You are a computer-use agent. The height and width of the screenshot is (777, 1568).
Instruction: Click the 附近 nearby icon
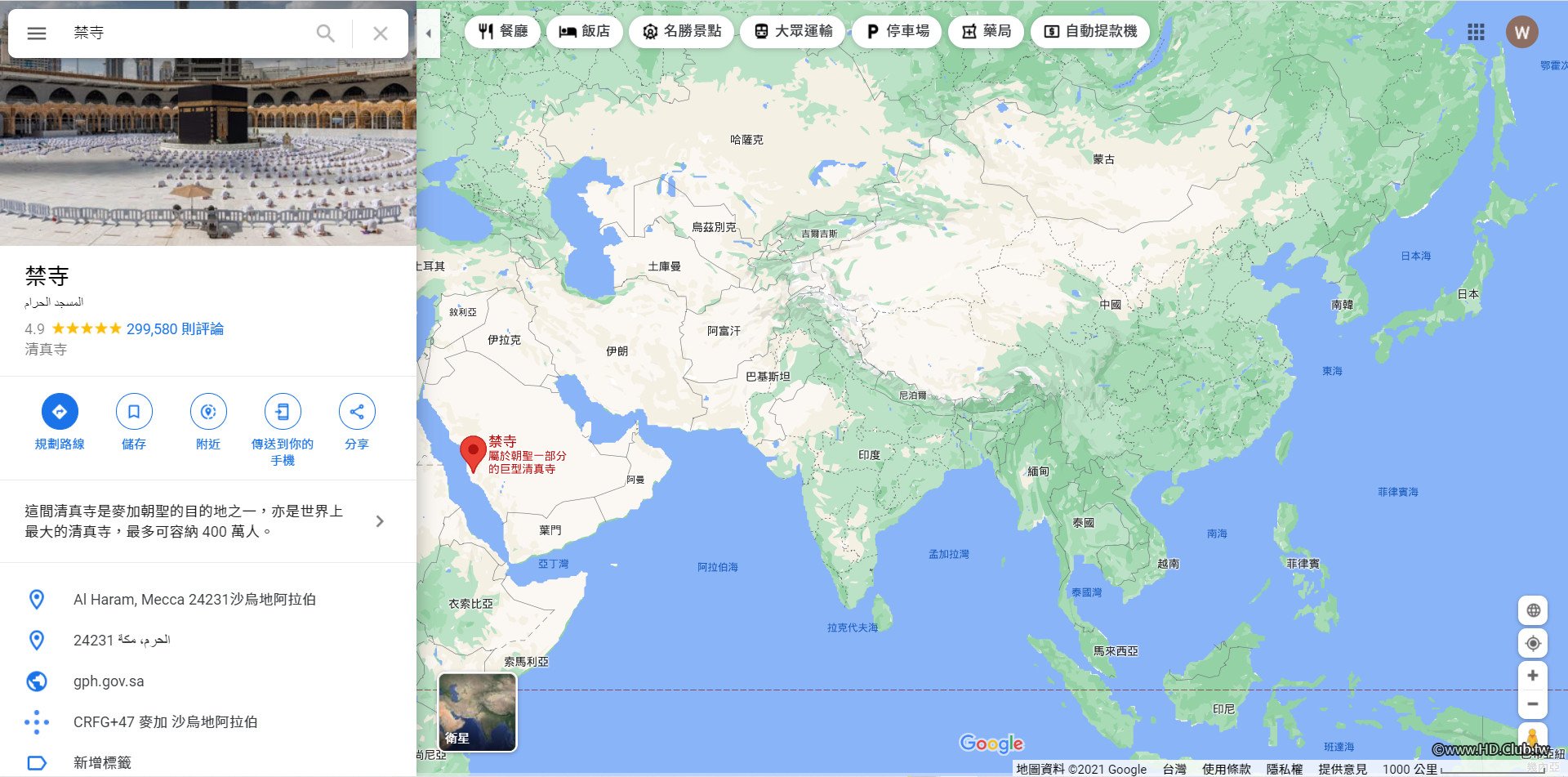[x=208, y=412]
